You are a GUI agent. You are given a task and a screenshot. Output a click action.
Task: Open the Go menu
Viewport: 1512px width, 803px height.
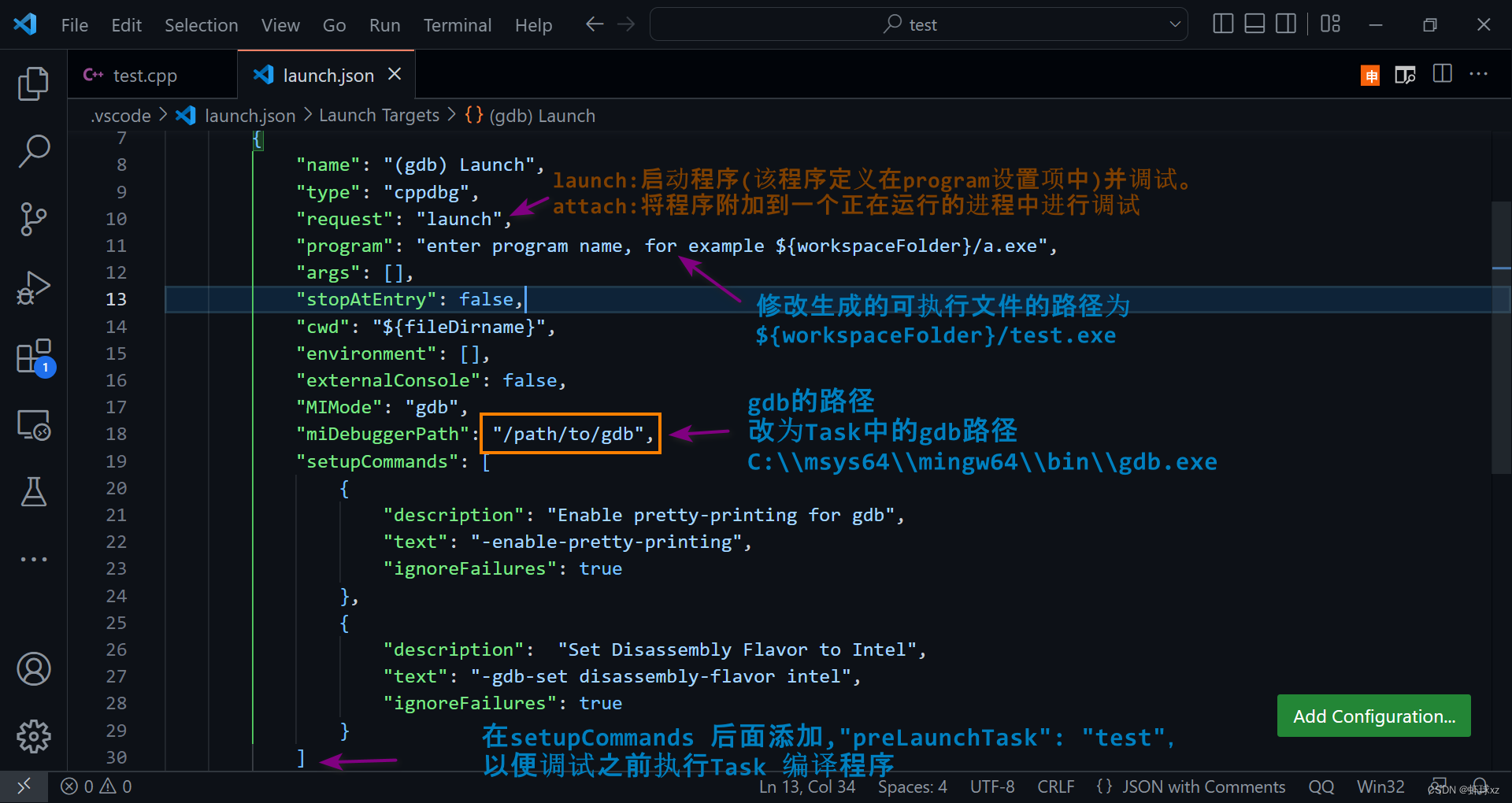[x=334, y=25]
